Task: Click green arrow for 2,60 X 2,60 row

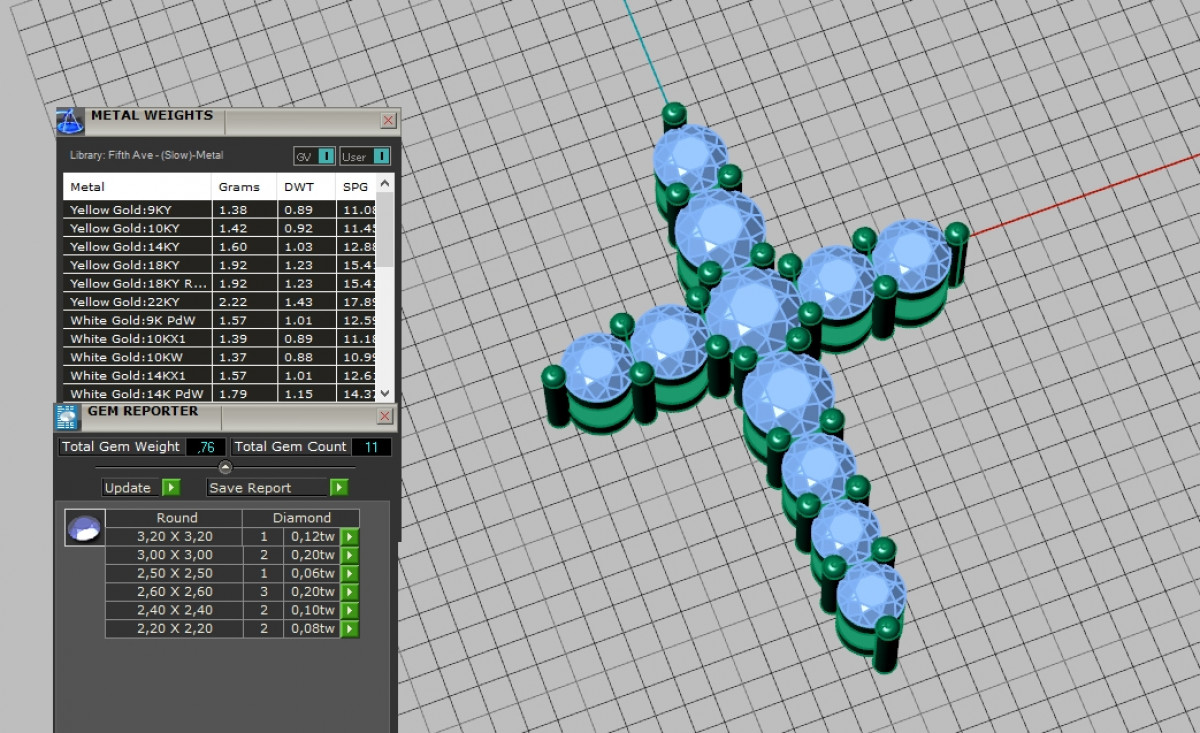Action: [x=349, y=592]
